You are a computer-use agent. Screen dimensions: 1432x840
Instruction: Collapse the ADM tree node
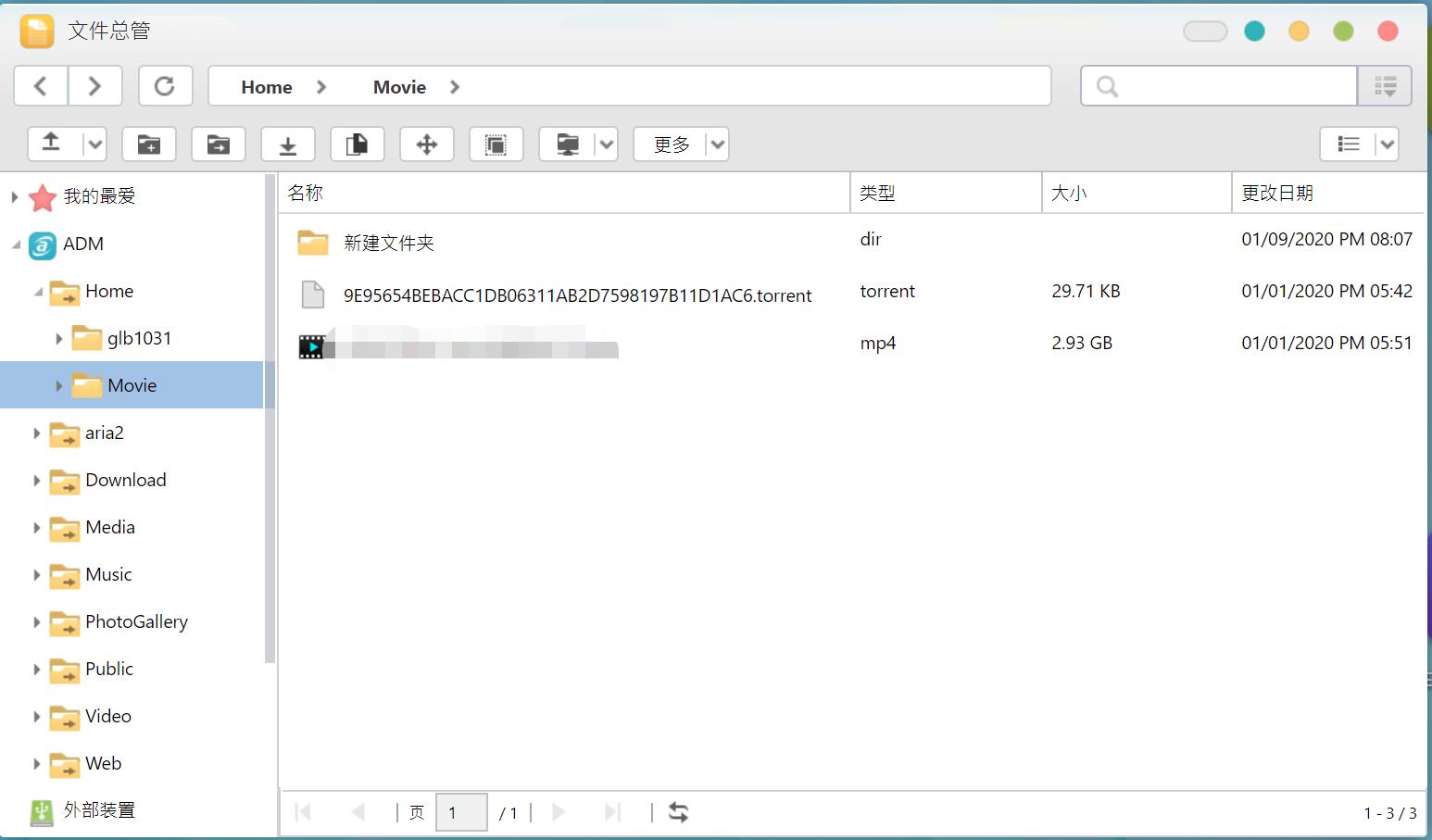[x=16, y=244]
